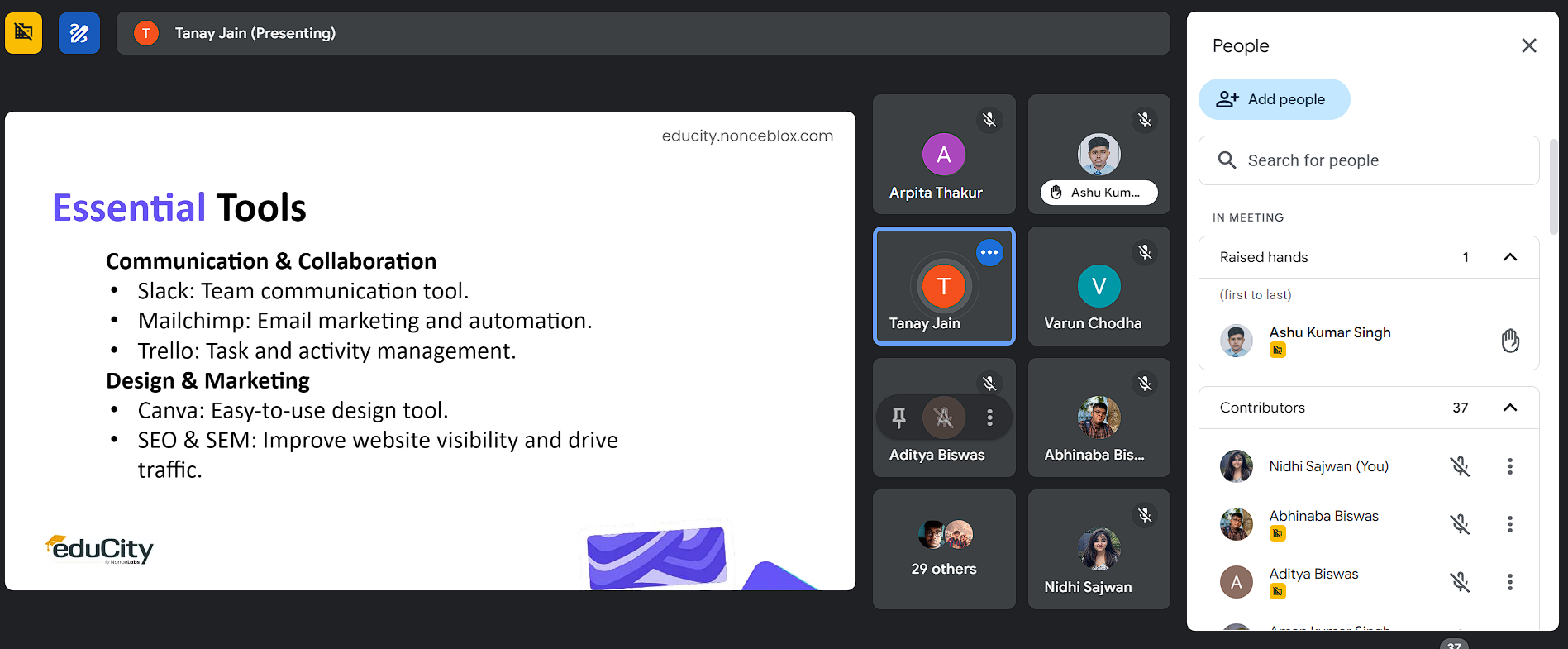Image resolution: width=1568 pixels, height=649 pixels.
Task: Click the "Design & Marketing" slide heading
Action: coord(207,380)
